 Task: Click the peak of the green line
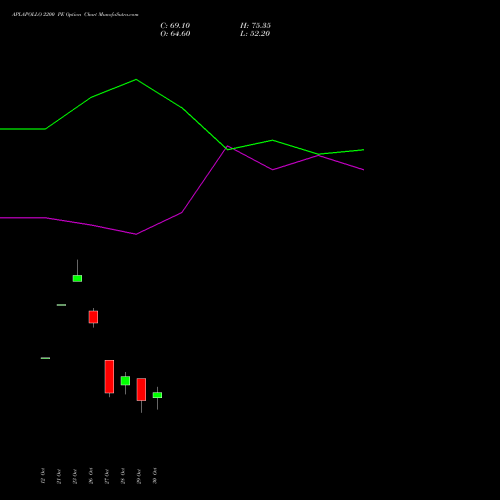(136, 79)
